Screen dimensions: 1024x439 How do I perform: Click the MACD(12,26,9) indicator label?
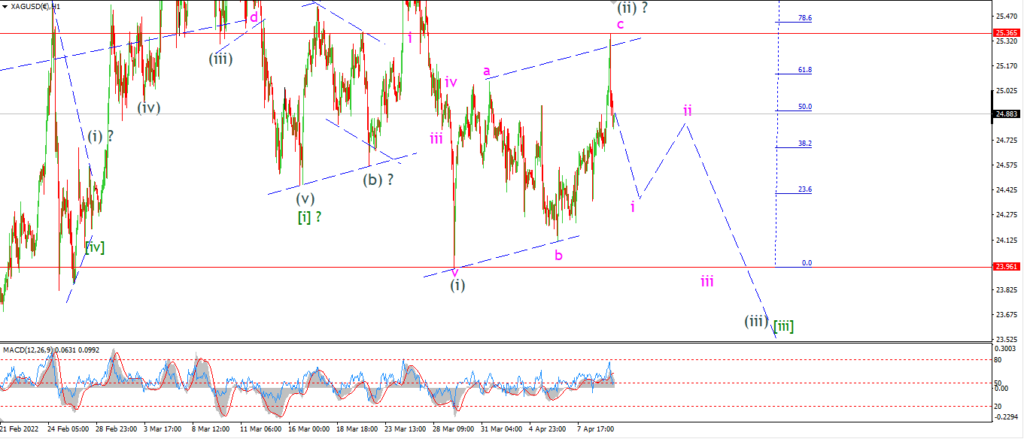click(x=40, y=350)
